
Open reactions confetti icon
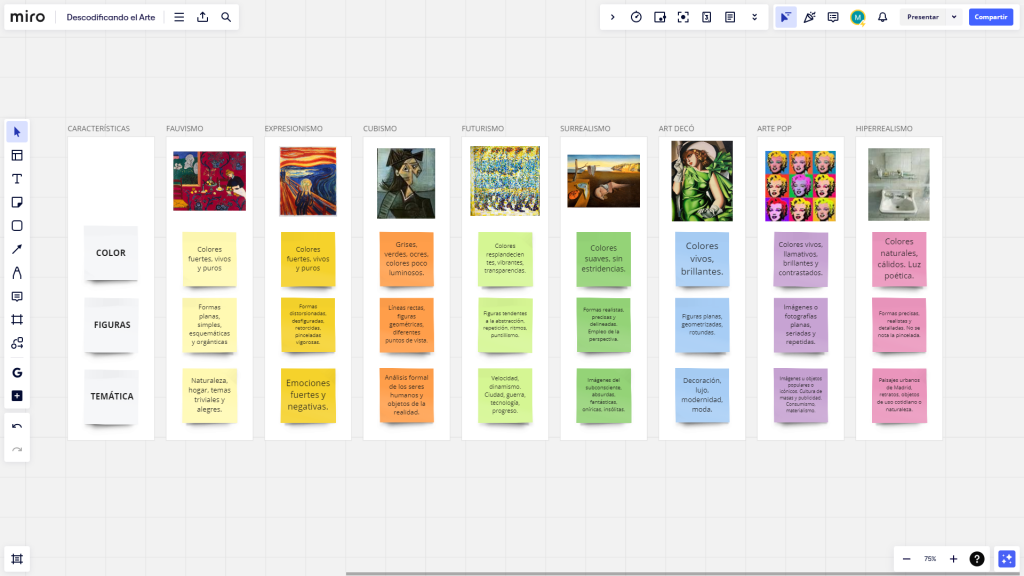tap(809, 17)
